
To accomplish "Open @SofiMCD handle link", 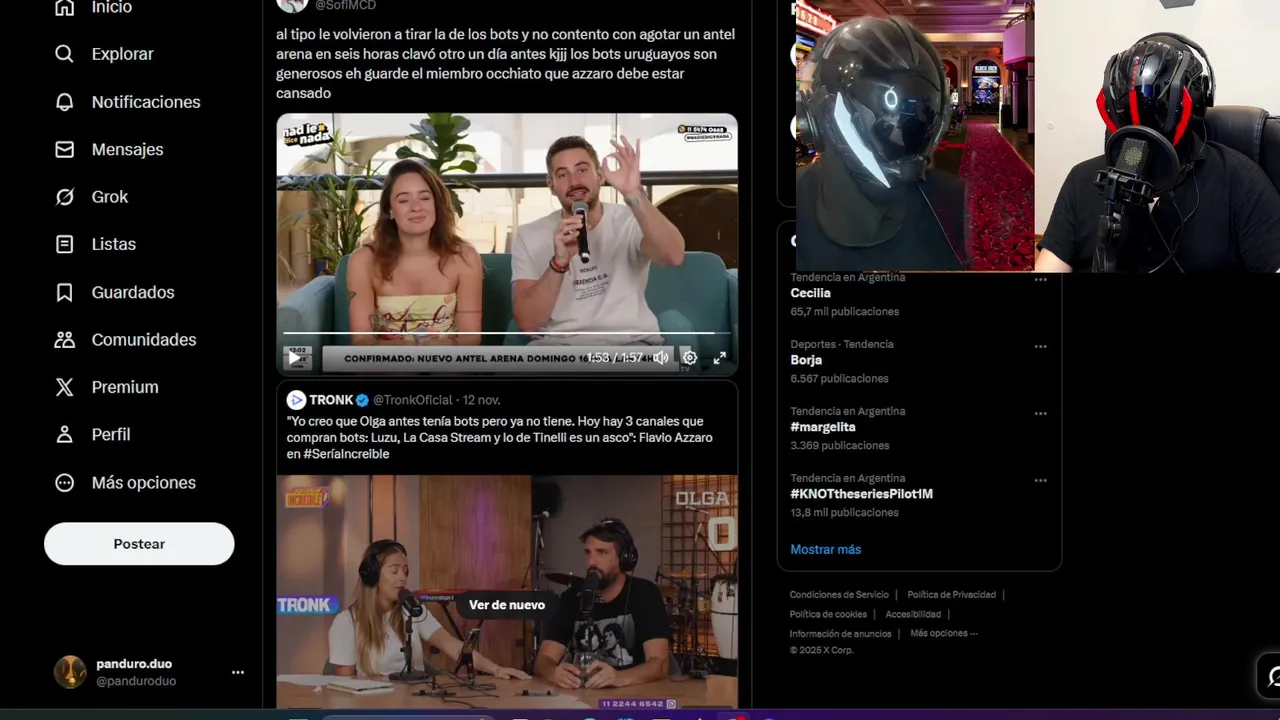I will click(345, 5).
